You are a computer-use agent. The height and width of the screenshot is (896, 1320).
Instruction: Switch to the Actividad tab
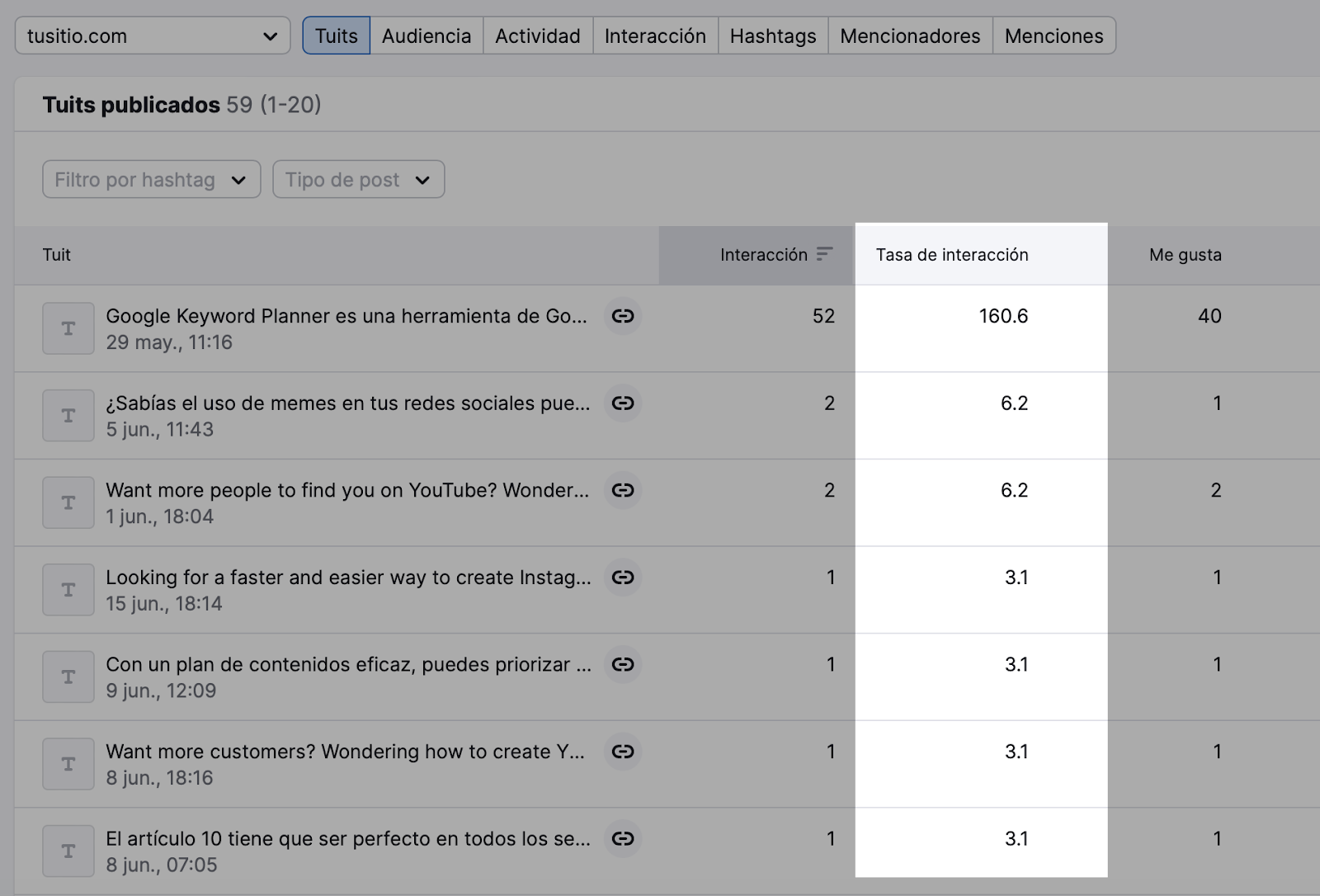538,35
